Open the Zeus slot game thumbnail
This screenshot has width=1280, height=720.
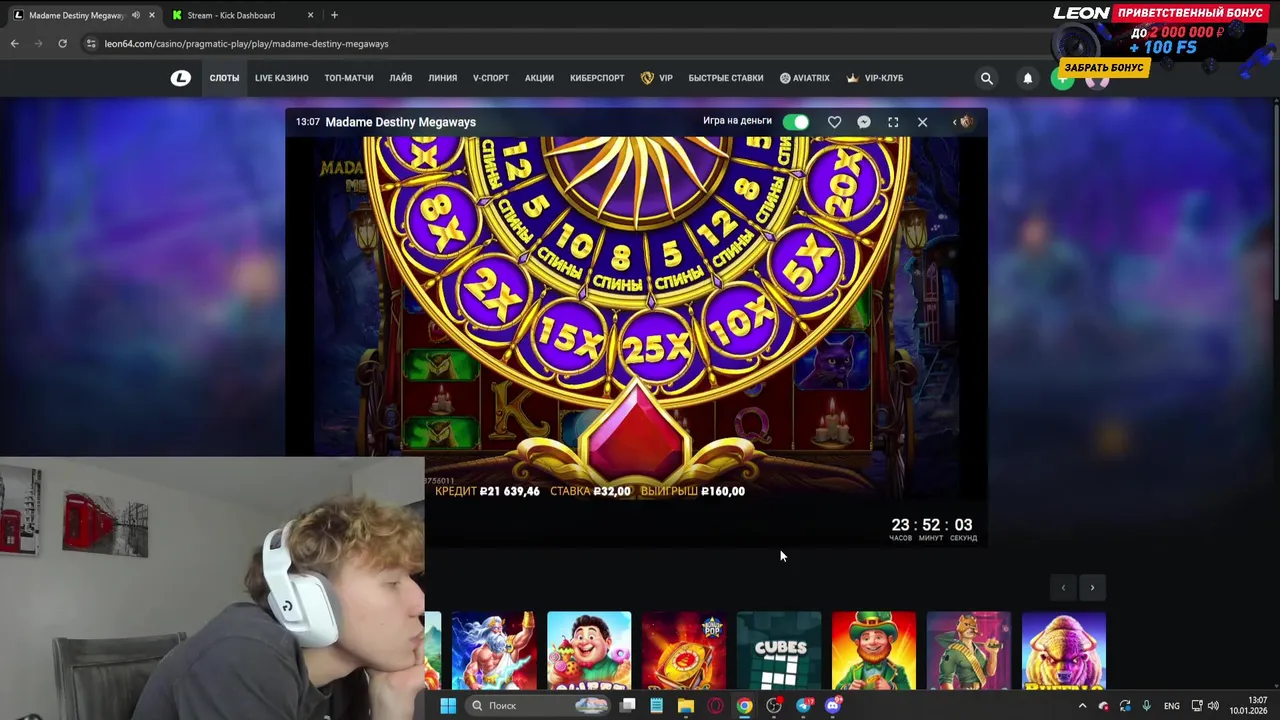click(x=494, y=650)
